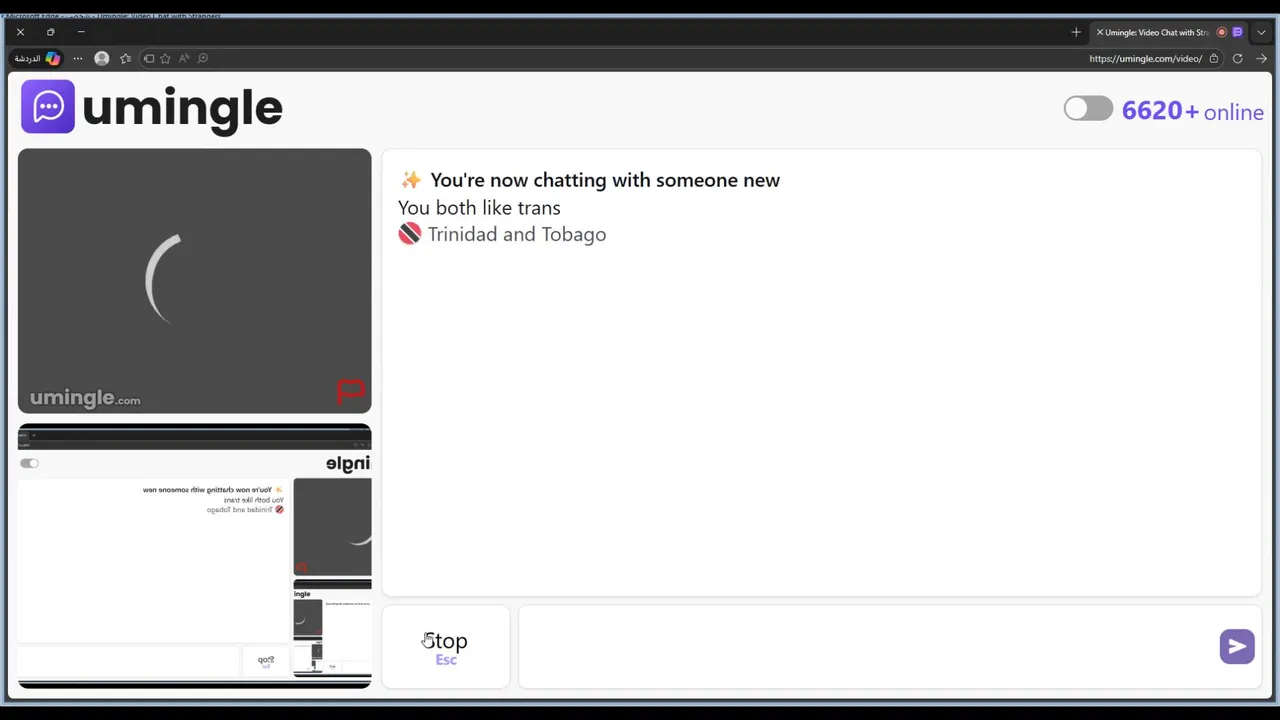Close the Umingle browser tab
The height and width of the screenshot is (720, 1280).
click(x=1100, y=32)
